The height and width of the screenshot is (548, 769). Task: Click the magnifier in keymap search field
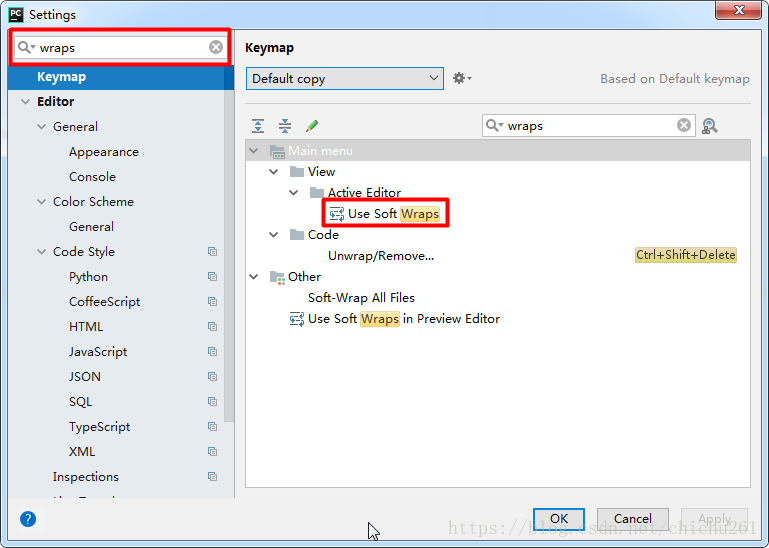(494, 126)
